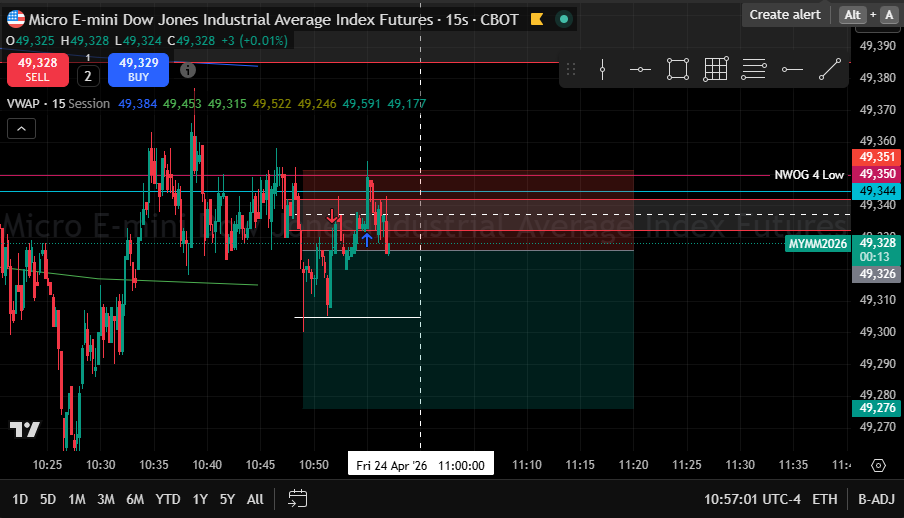904x518 pixels.
Task: Switch to YTD date range
Action: pyautogui.click(x=168, y=499)
